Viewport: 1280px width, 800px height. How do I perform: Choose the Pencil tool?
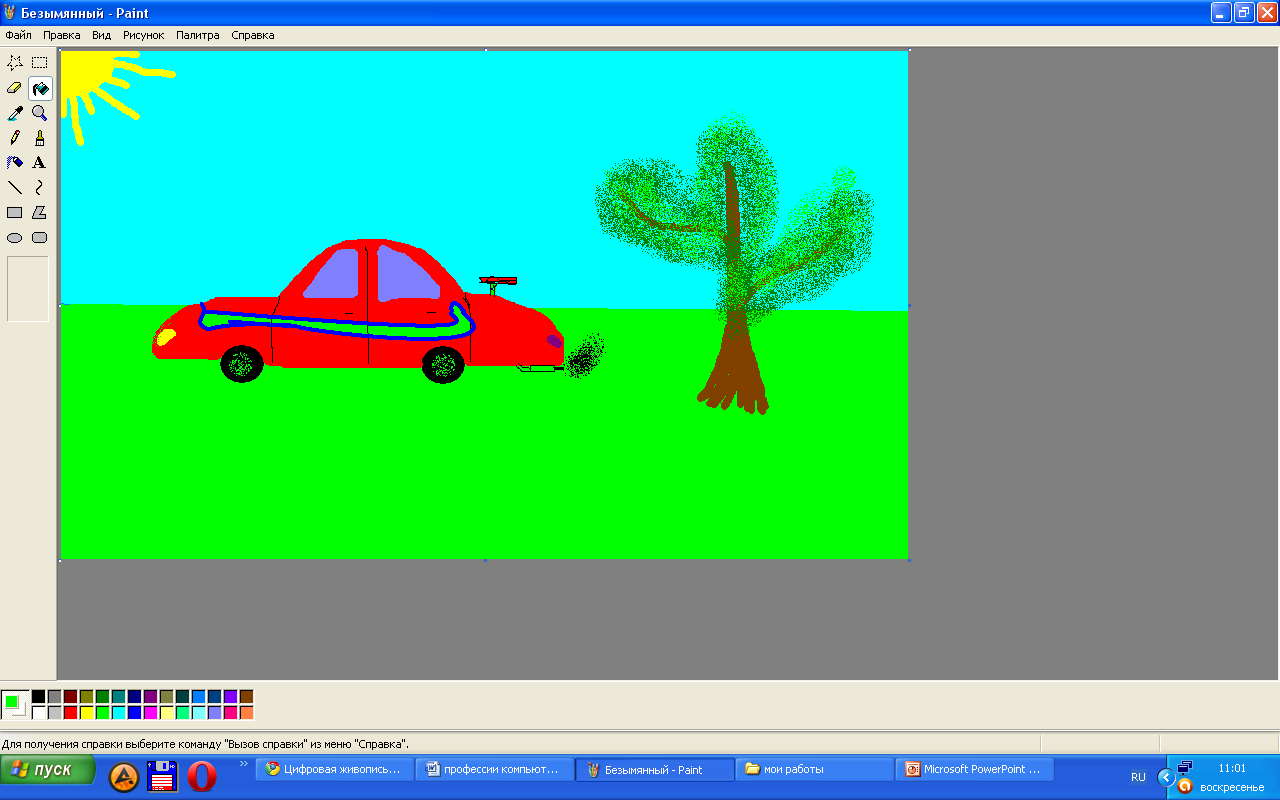(15, 138)
